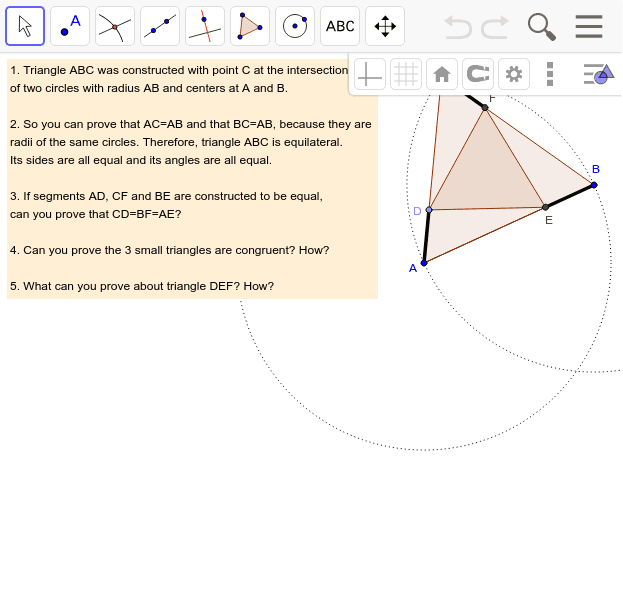
Task: Select the Circle with Center tool
Action: coord(295,26)
